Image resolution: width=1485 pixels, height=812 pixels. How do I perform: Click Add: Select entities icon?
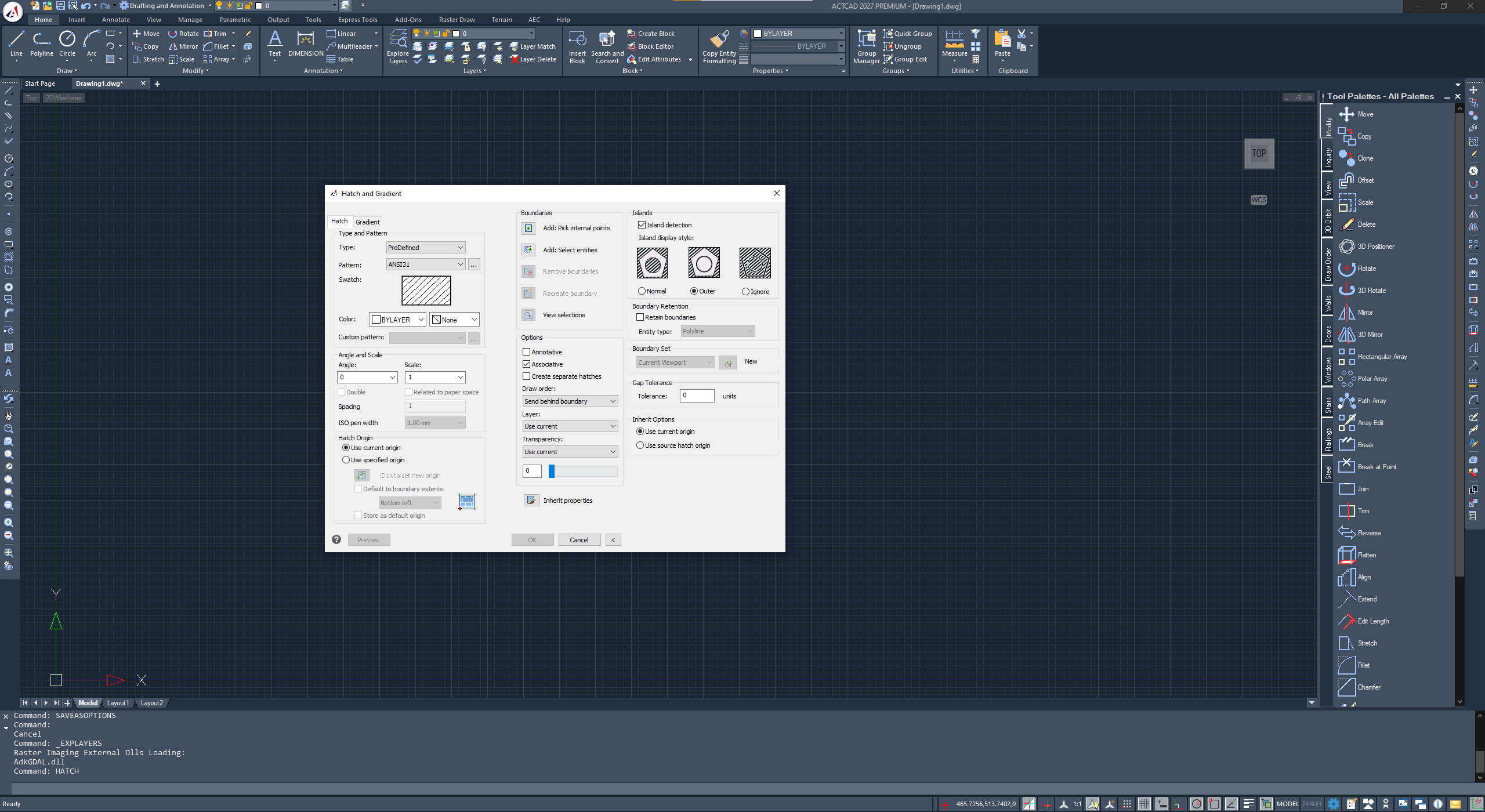click(x=528, y=250)
